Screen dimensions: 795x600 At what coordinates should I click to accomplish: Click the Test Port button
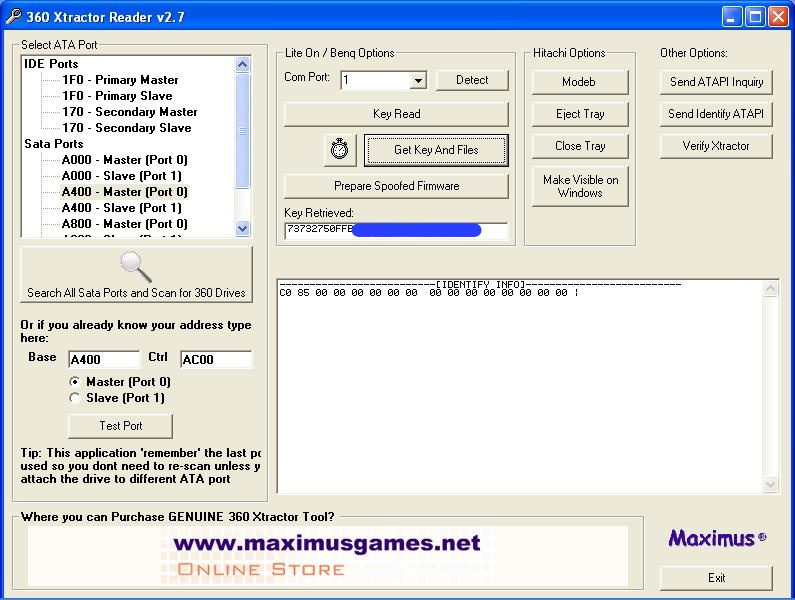tap(121, 426)
